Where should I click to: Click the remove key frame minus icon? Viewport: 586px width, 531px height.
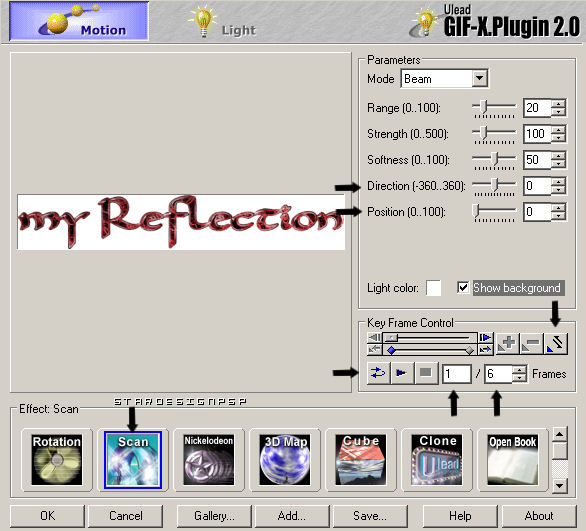pyautogui.click(x=531, y=343)
